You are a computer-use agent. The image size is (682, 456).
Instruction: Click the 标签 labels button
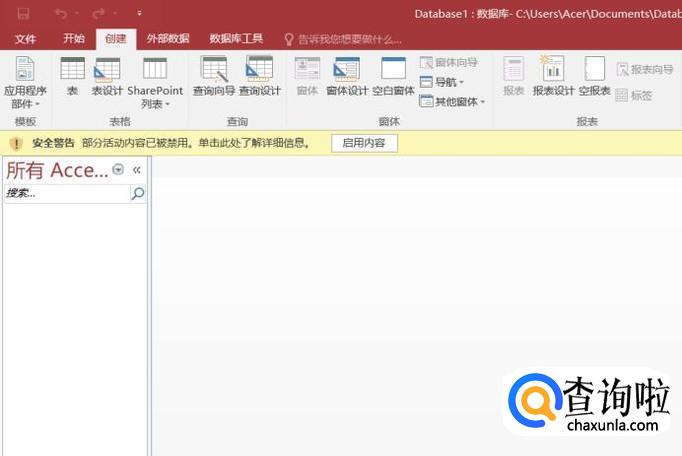point(634,95)
